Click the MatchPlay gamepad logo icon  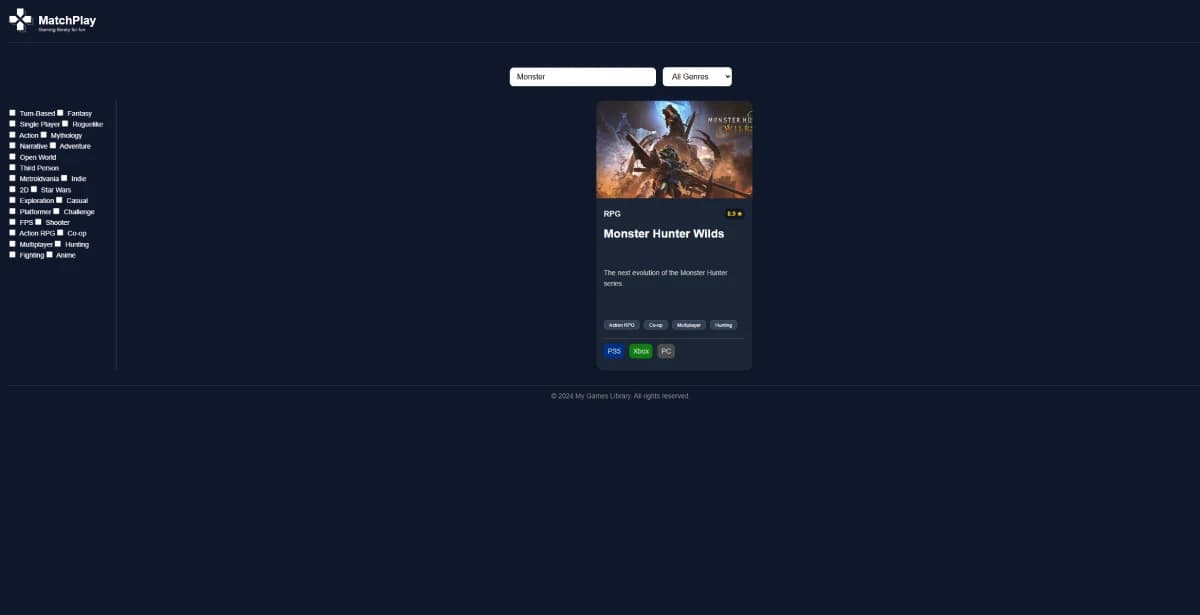(x=20, y=20)
